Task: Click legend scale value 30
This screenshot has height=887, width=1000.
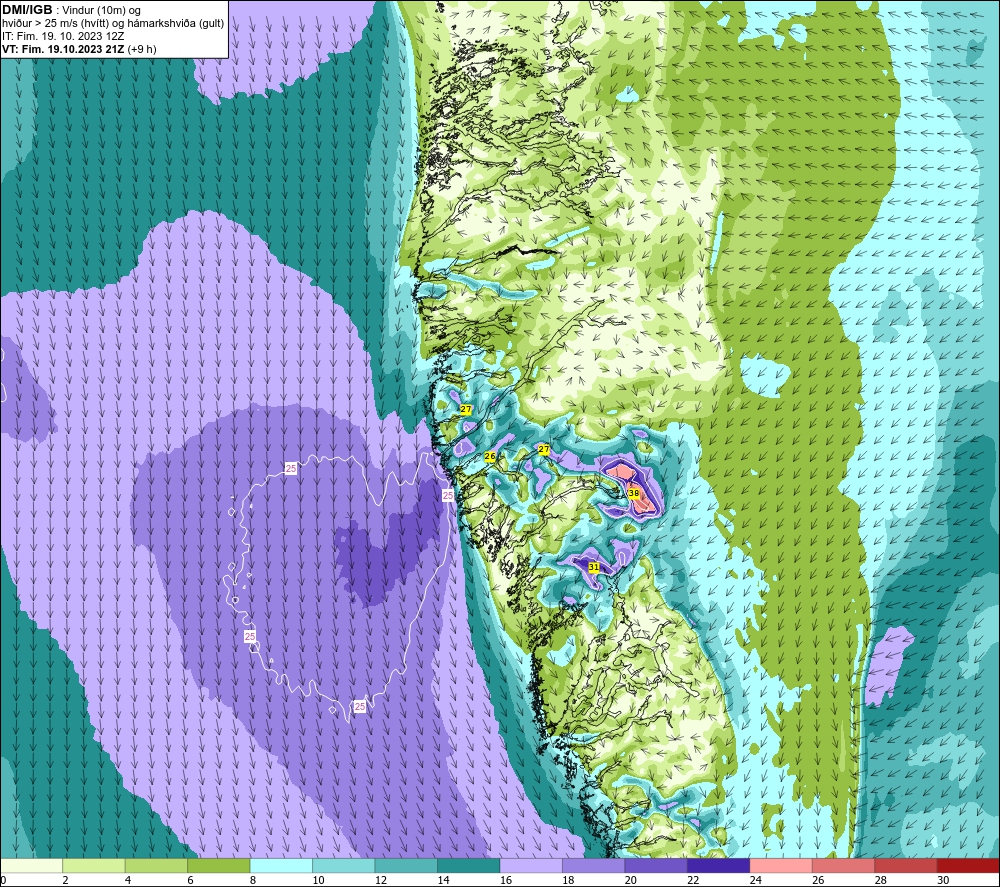Action: pyautogui.click(x=943, y=881)
